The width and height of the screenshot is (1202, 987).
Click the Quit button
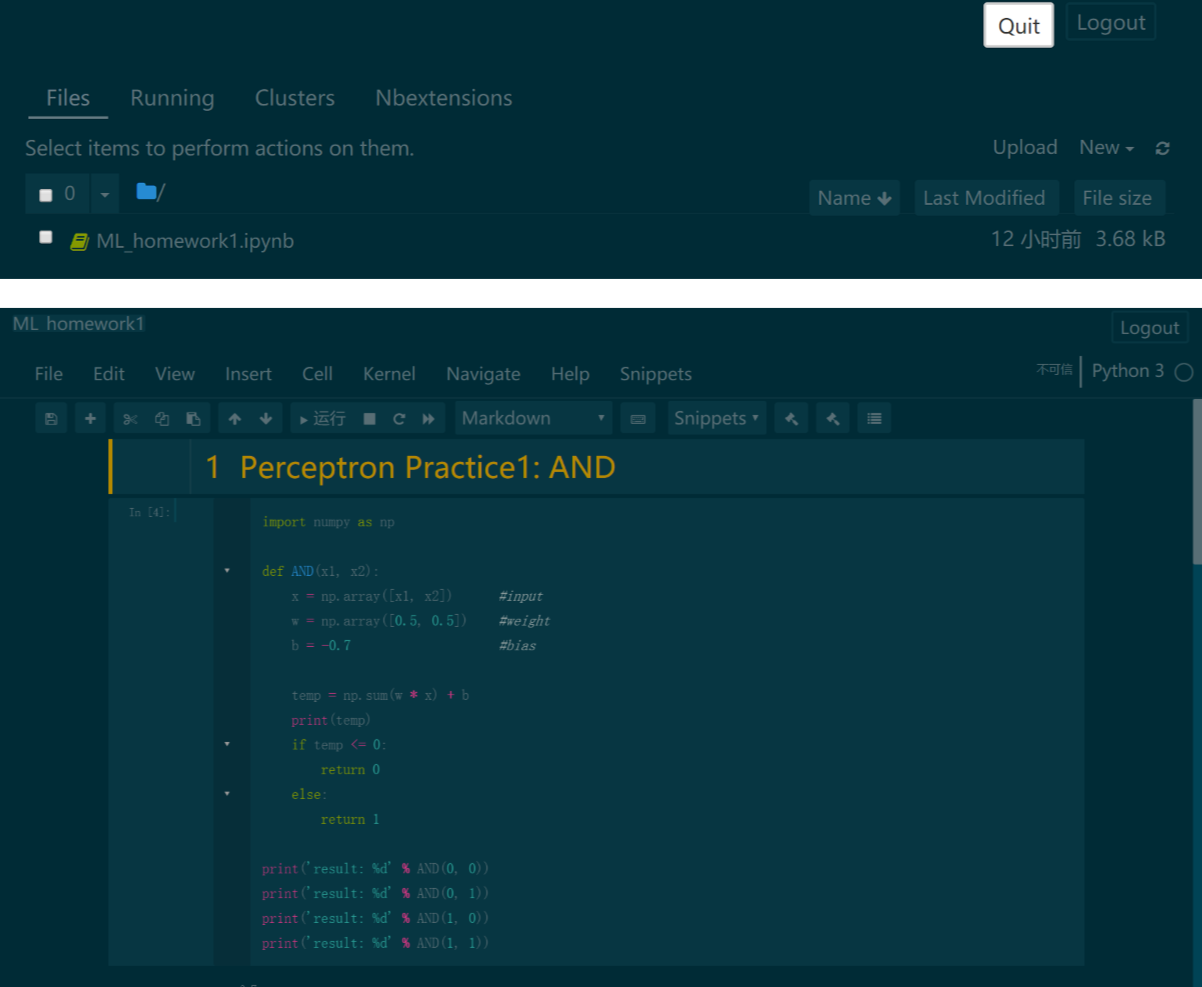(x=1019, y=25)
